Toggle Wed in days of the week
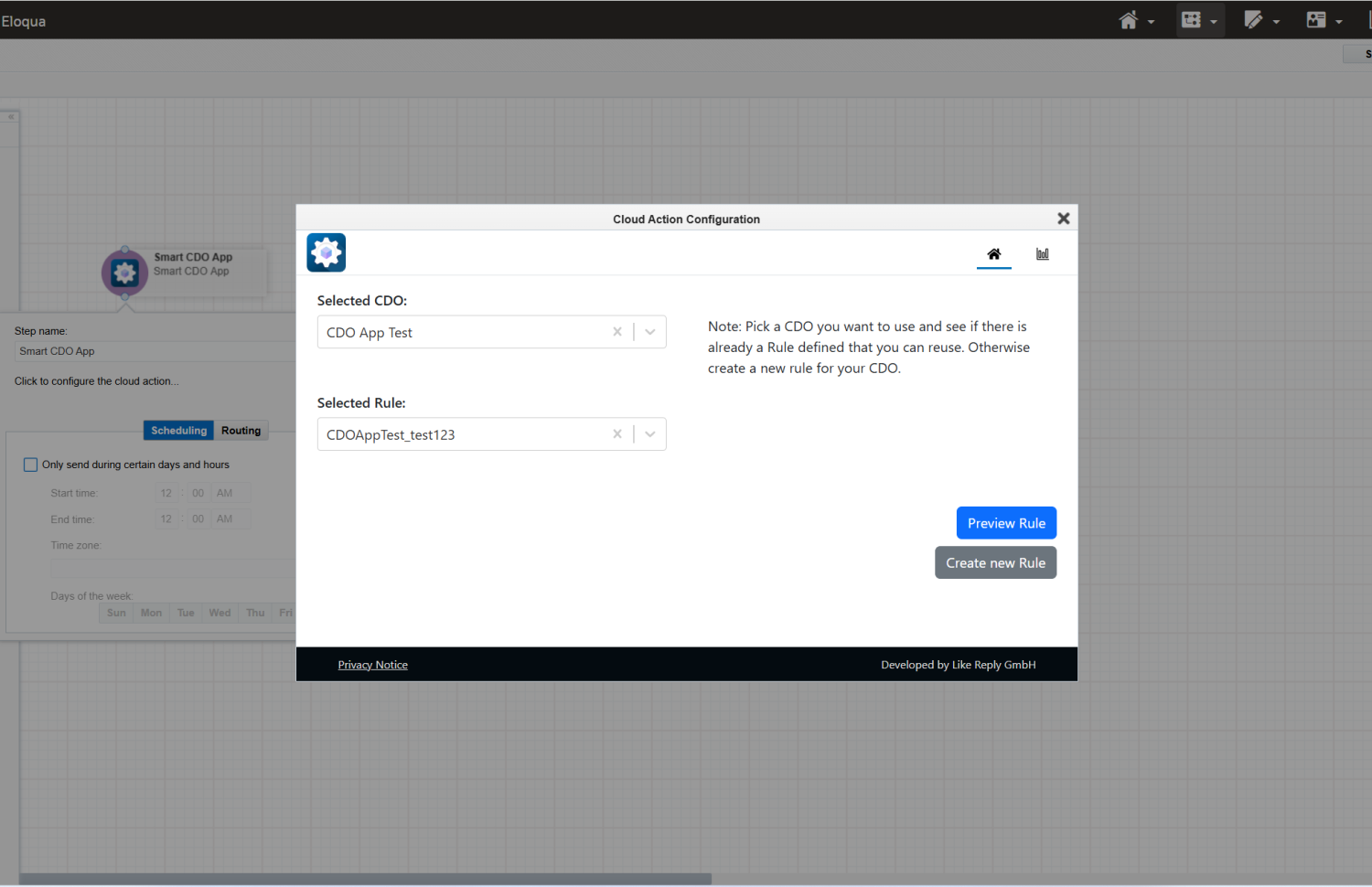1372x887 pixels. (220, 613)
